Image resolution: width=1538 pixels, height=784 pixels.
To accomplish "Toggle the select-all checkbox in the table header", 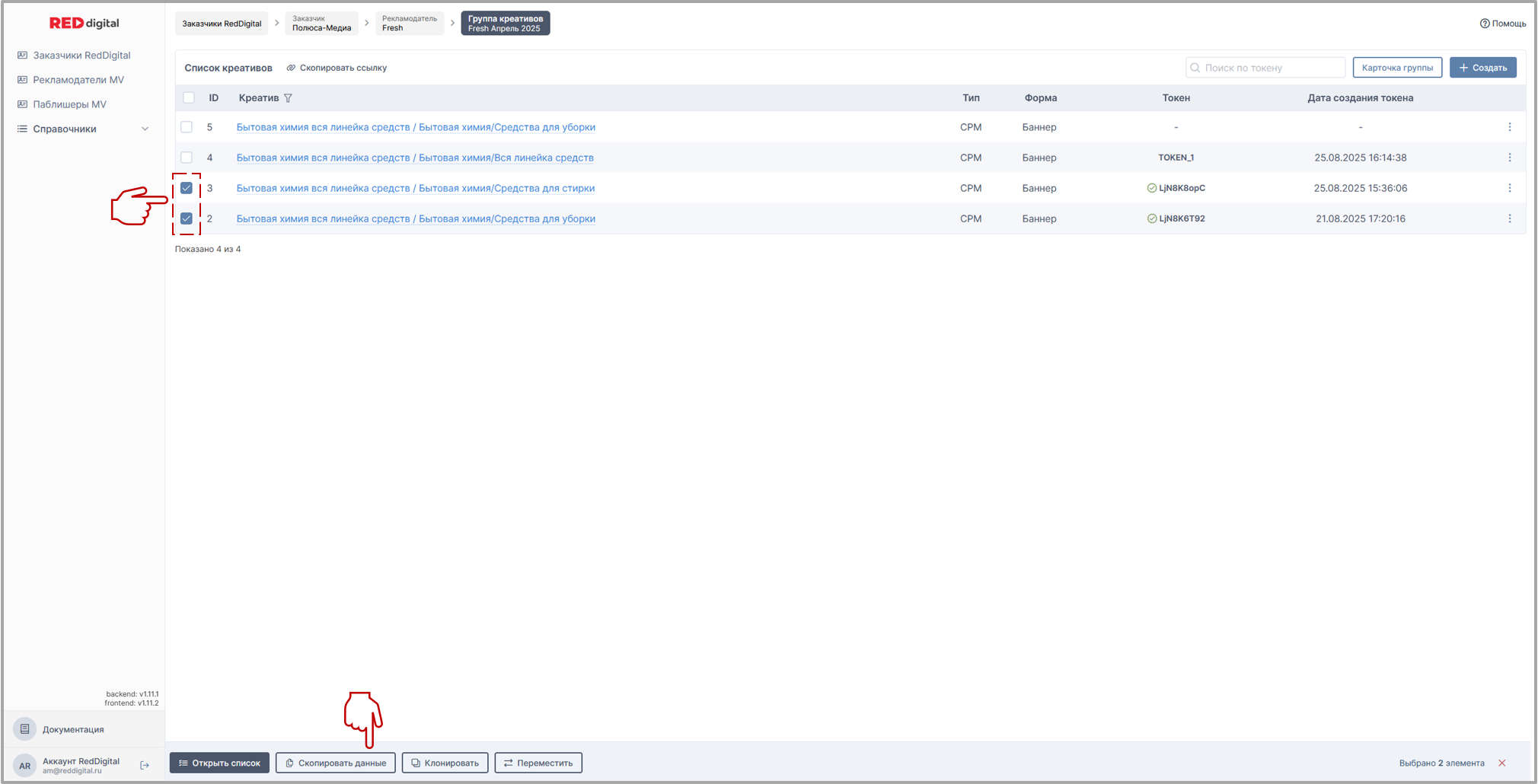I will (x=189, y=97).
